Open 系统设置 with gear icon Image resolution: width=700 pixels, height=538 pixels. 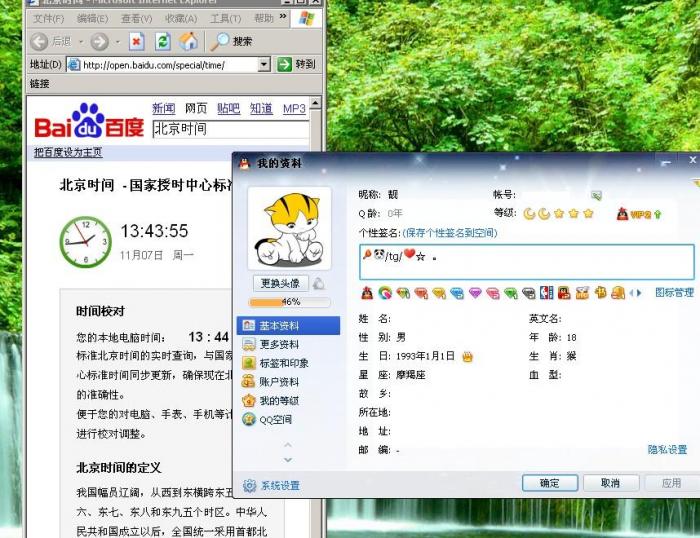(271, 485)
